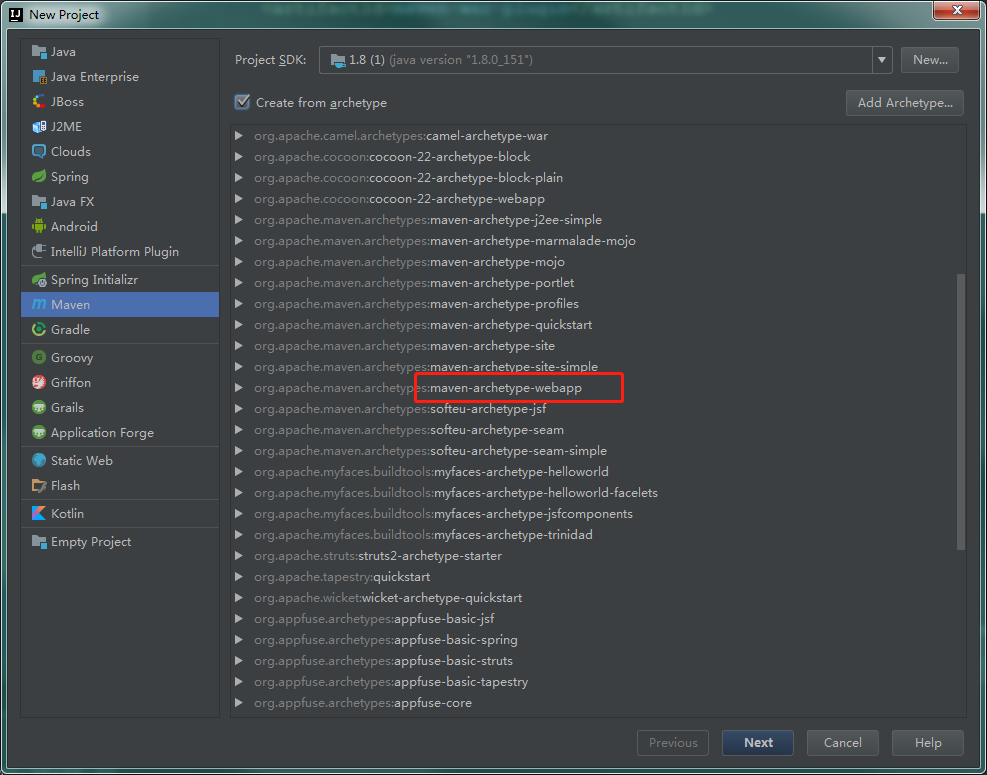Select appfuse-basic-tapestry row
The width and height of the screenshot is (987, 775).
391,682
